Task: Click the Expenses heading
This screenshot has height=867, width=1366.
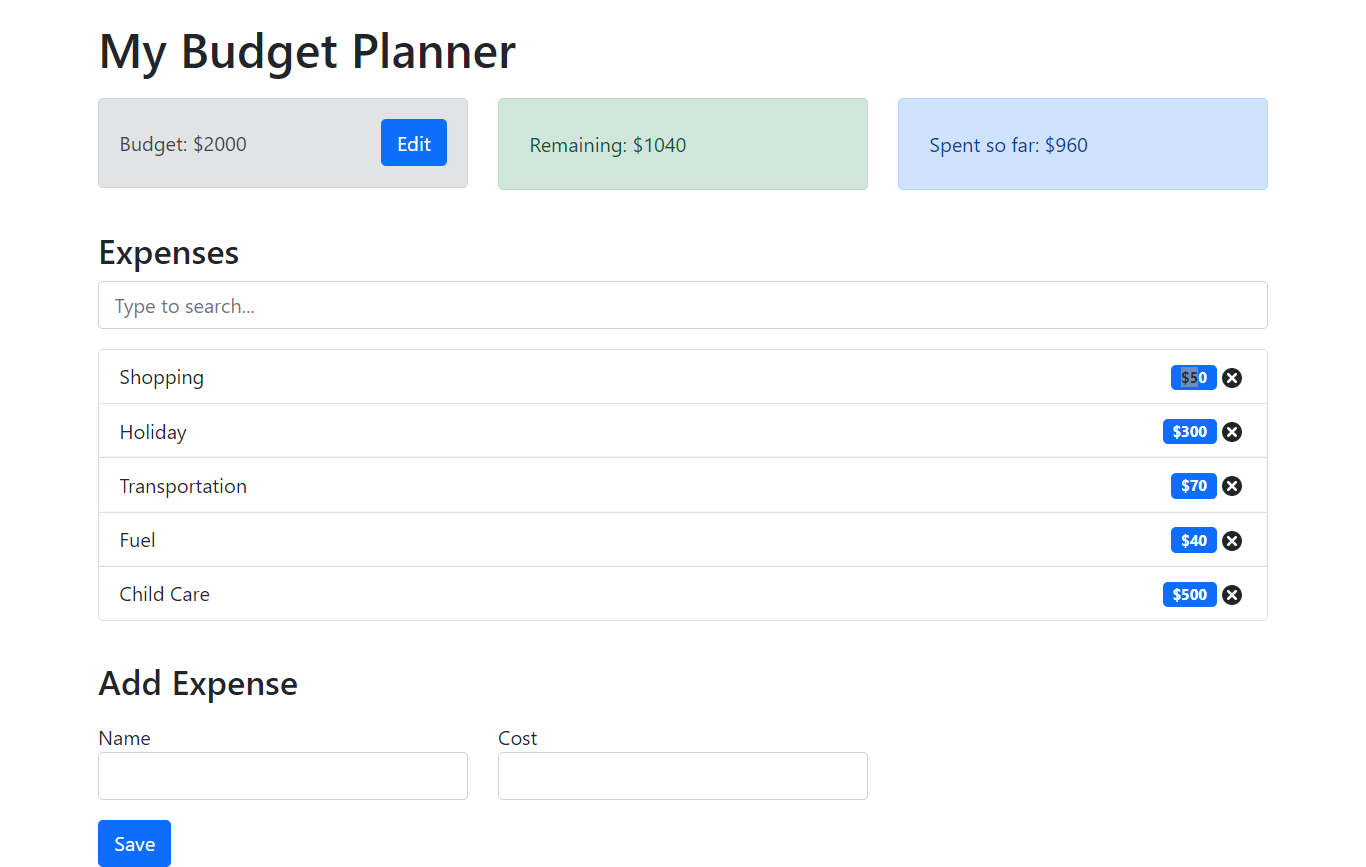Action: pyautogui.click(x=168, y=253)
